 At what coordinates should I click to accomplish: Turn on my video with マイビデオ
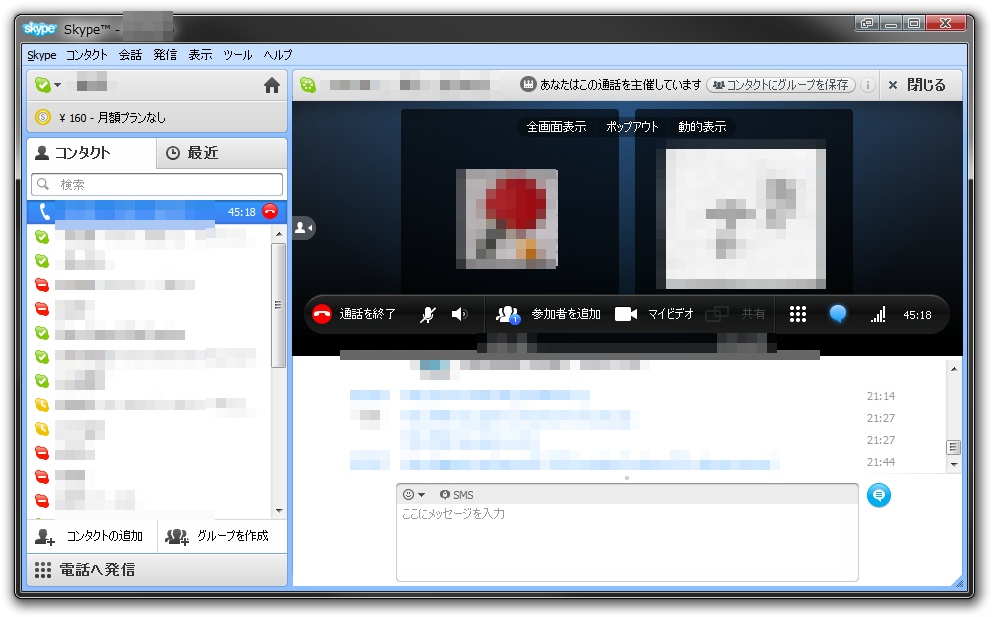(654, 314)
